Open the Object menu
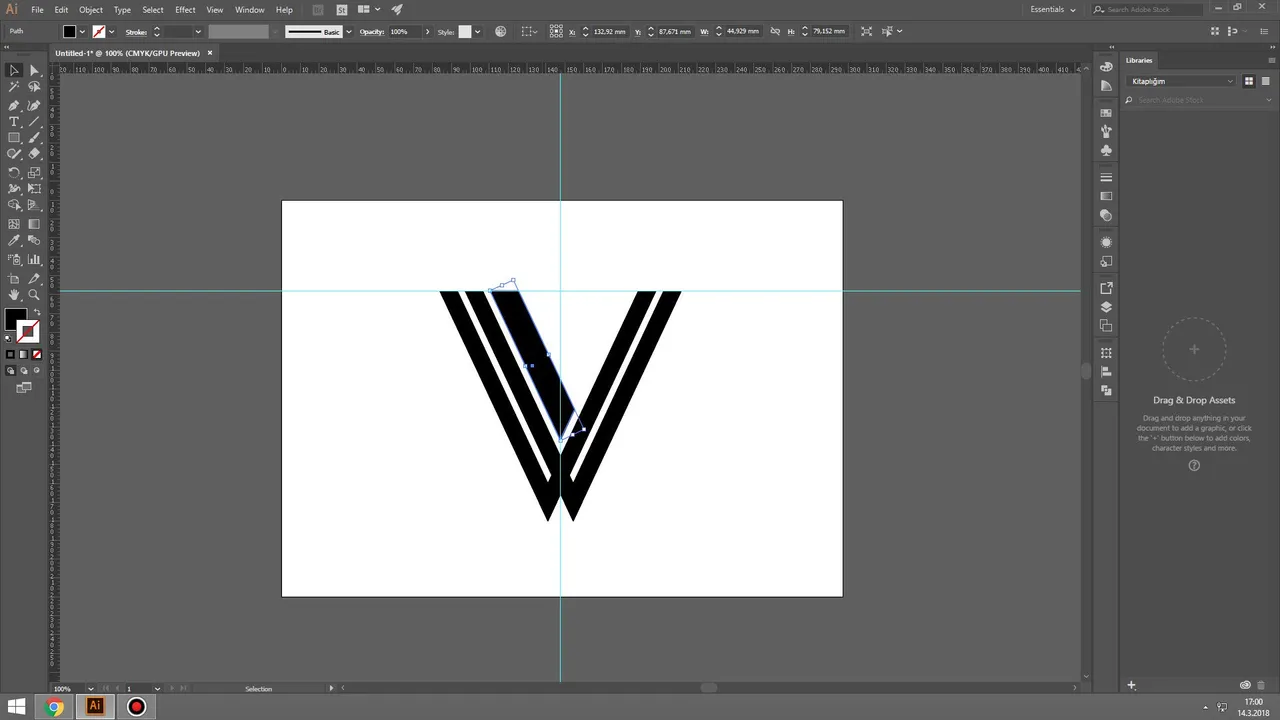The image size is (1280, 720). [91, 9]
